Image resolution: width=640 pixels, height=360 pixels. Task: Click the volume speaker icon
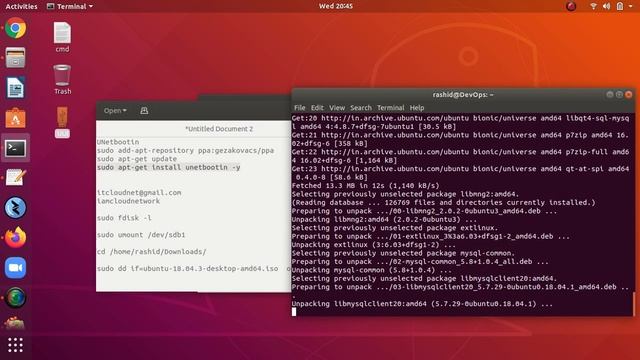click(x=607, y=6)
